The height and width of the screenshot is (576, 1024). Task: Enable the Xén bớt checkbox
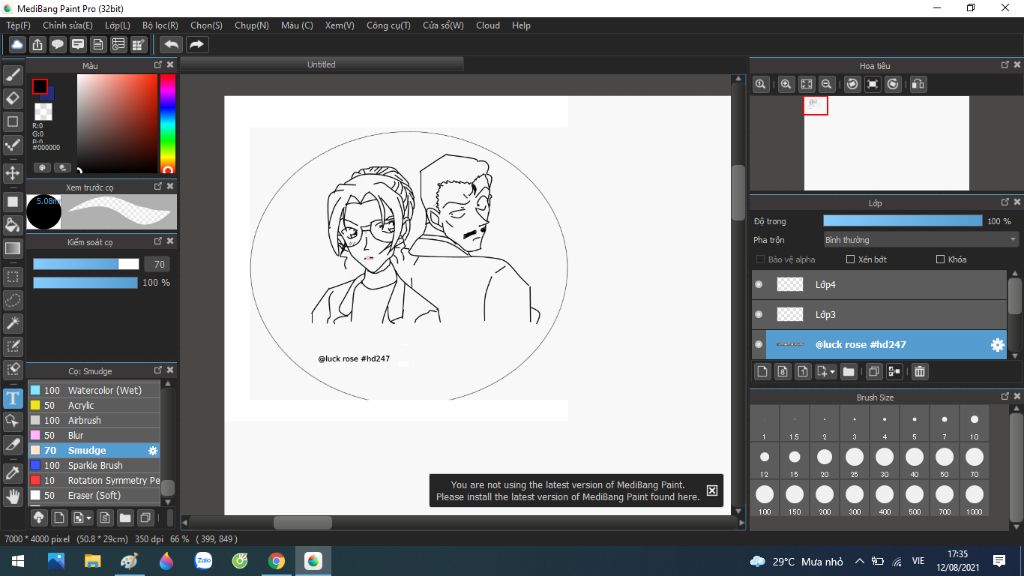pyautogui.click(x=850, y=260)
